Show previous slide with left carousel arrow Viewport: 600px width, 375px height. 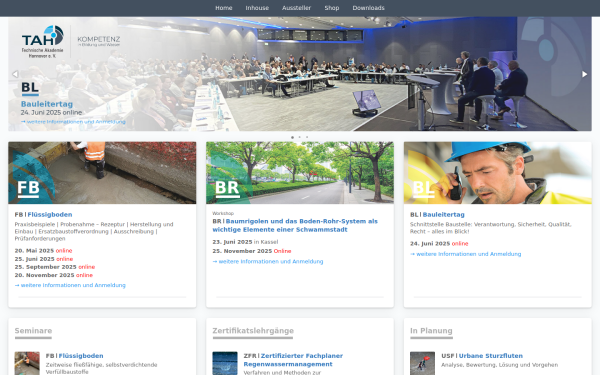click(15, 74)
